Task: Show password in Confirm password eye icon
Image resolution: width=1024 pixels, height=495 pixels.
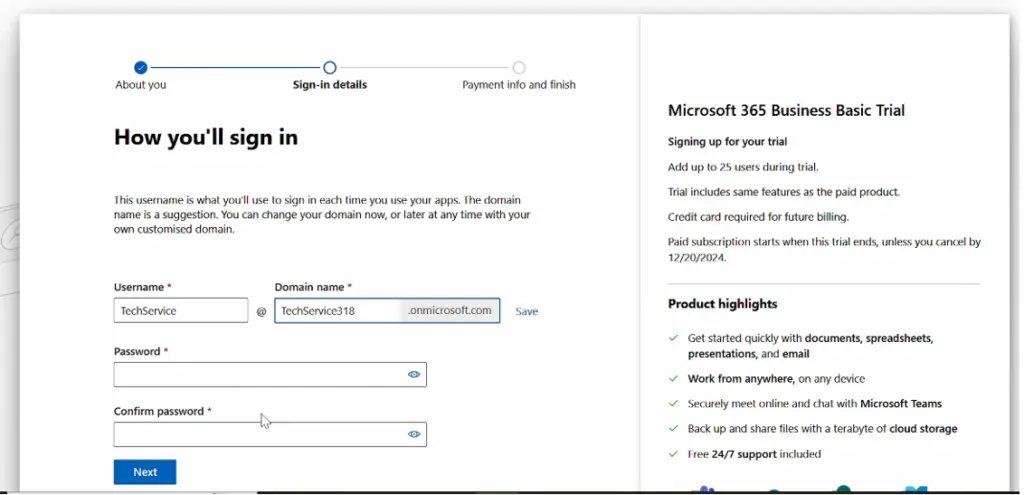Action: (x=414, y=434)
